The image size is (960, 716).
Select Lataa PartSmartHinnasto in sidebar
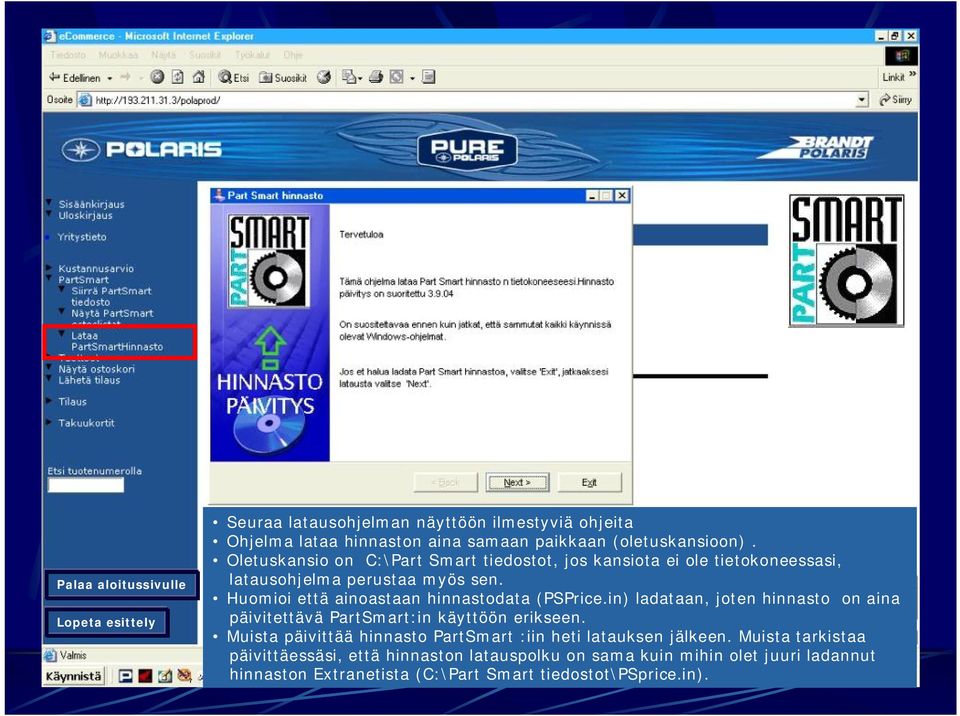point(117,341)
